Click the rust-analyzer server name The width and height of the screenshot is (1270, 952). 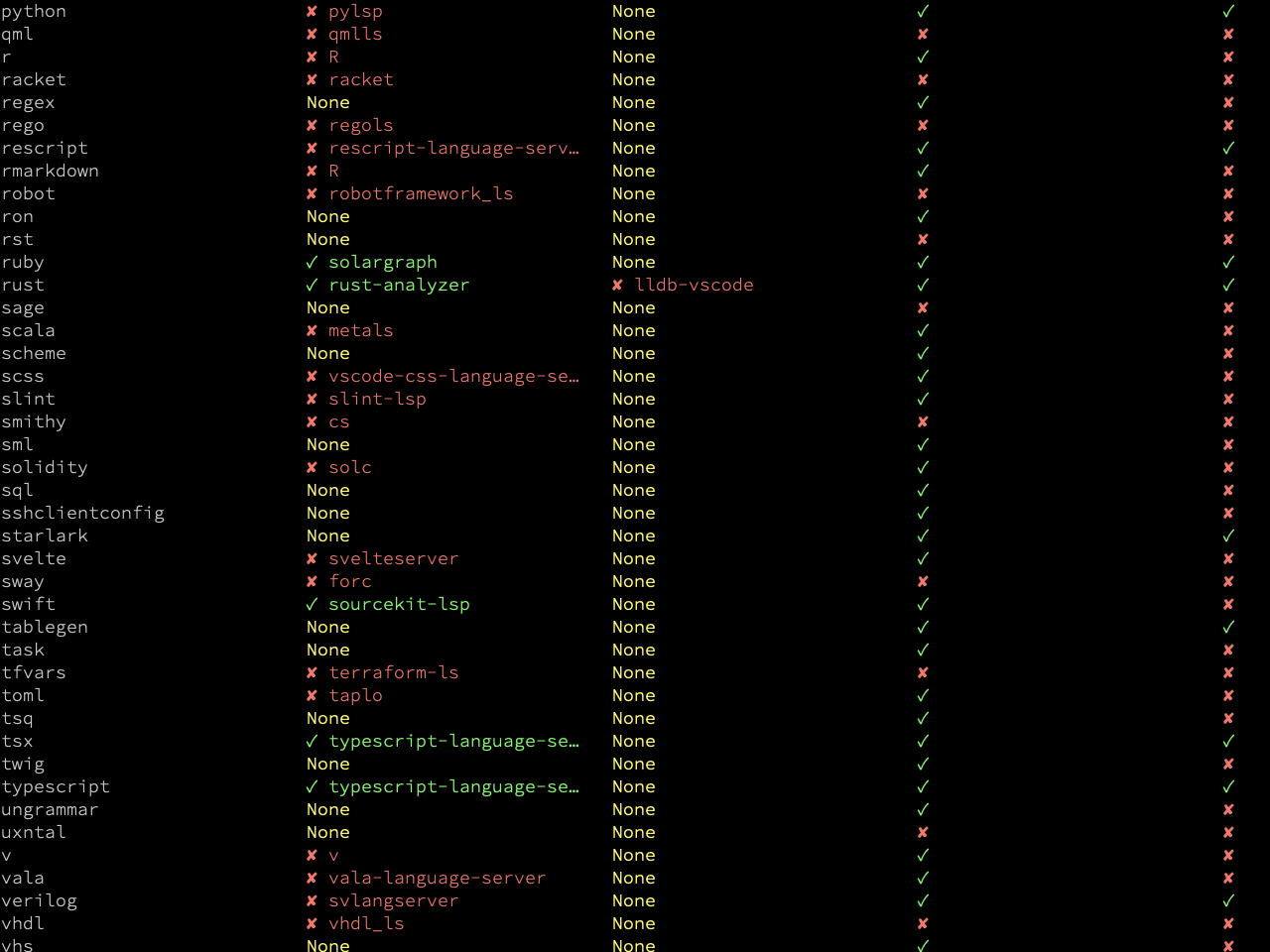399,285
